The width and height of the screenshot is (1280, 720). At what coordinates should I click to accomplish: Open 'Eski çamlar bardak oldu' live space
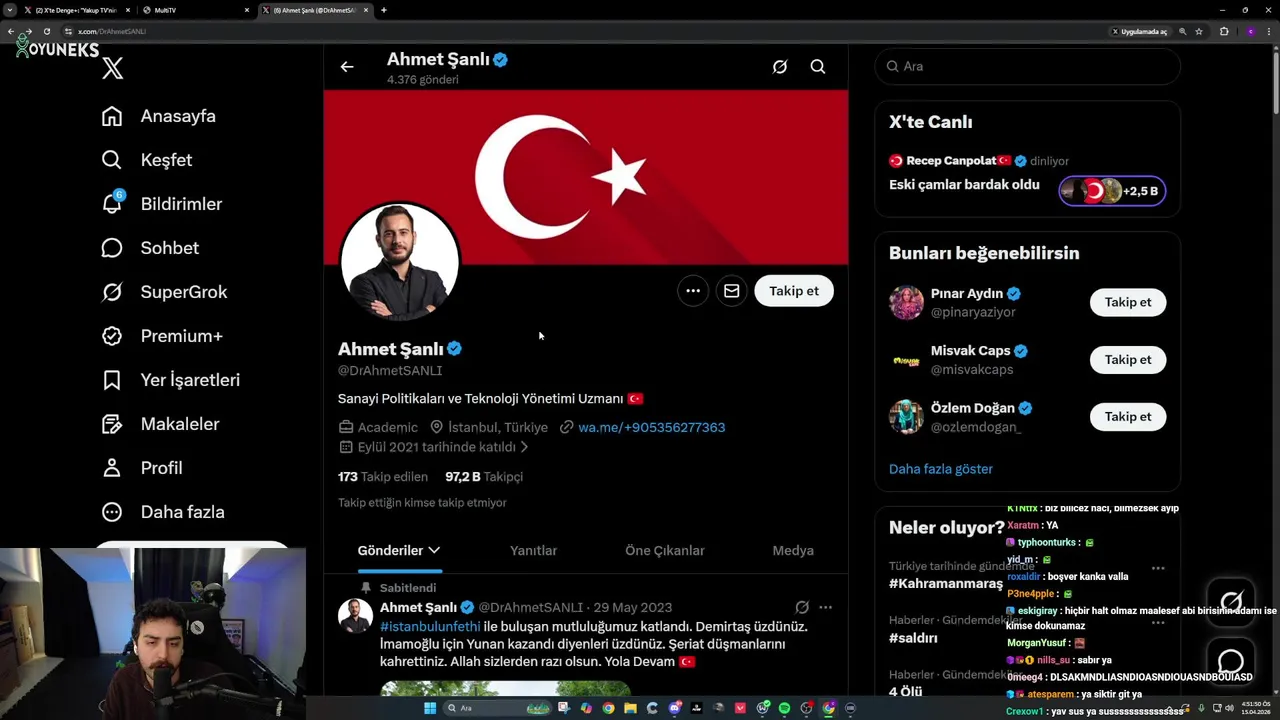[964, 185]
